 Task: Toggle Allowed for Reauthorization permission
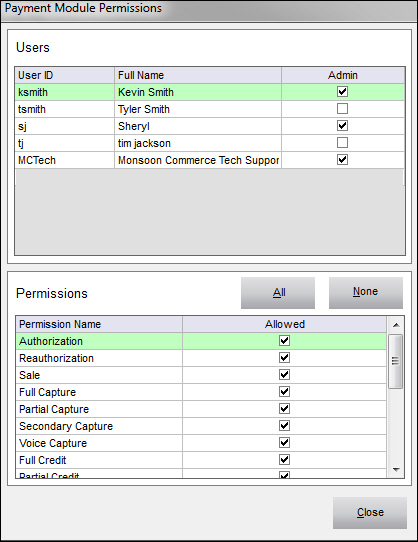[284, 357]
